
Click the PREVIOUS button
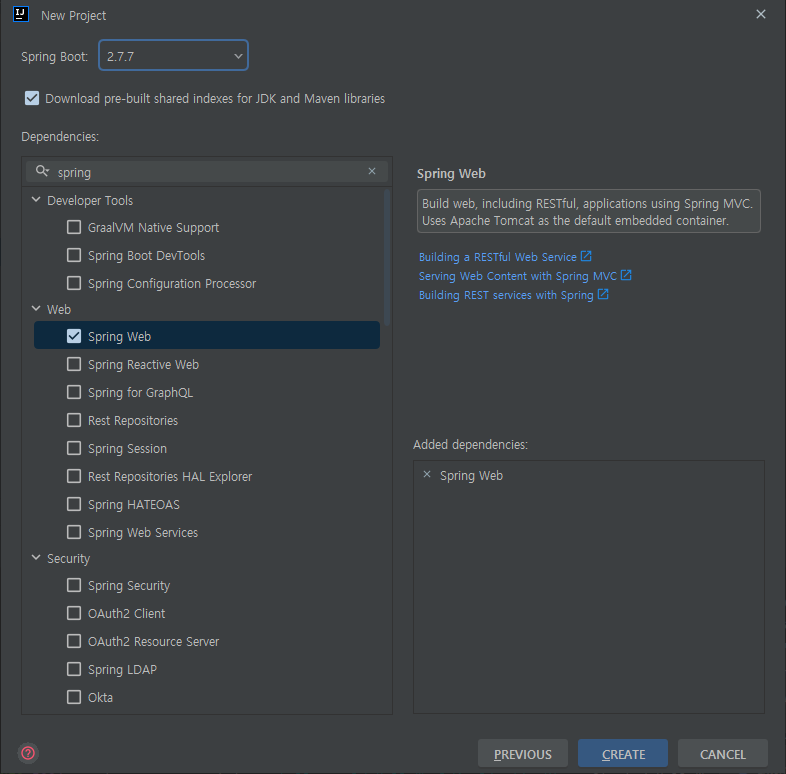pyautogui.click(x=522, y=753)
